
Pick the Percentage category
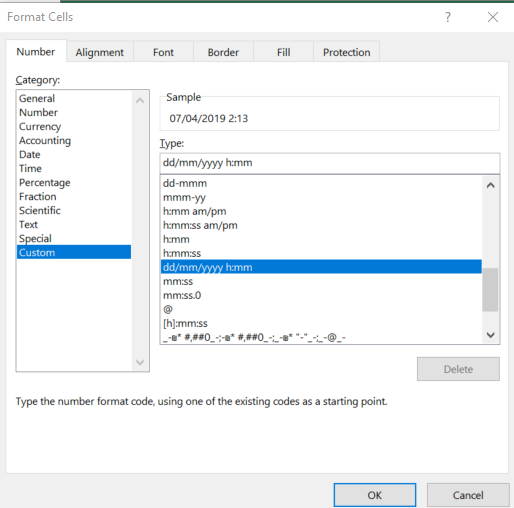(74, 182)
